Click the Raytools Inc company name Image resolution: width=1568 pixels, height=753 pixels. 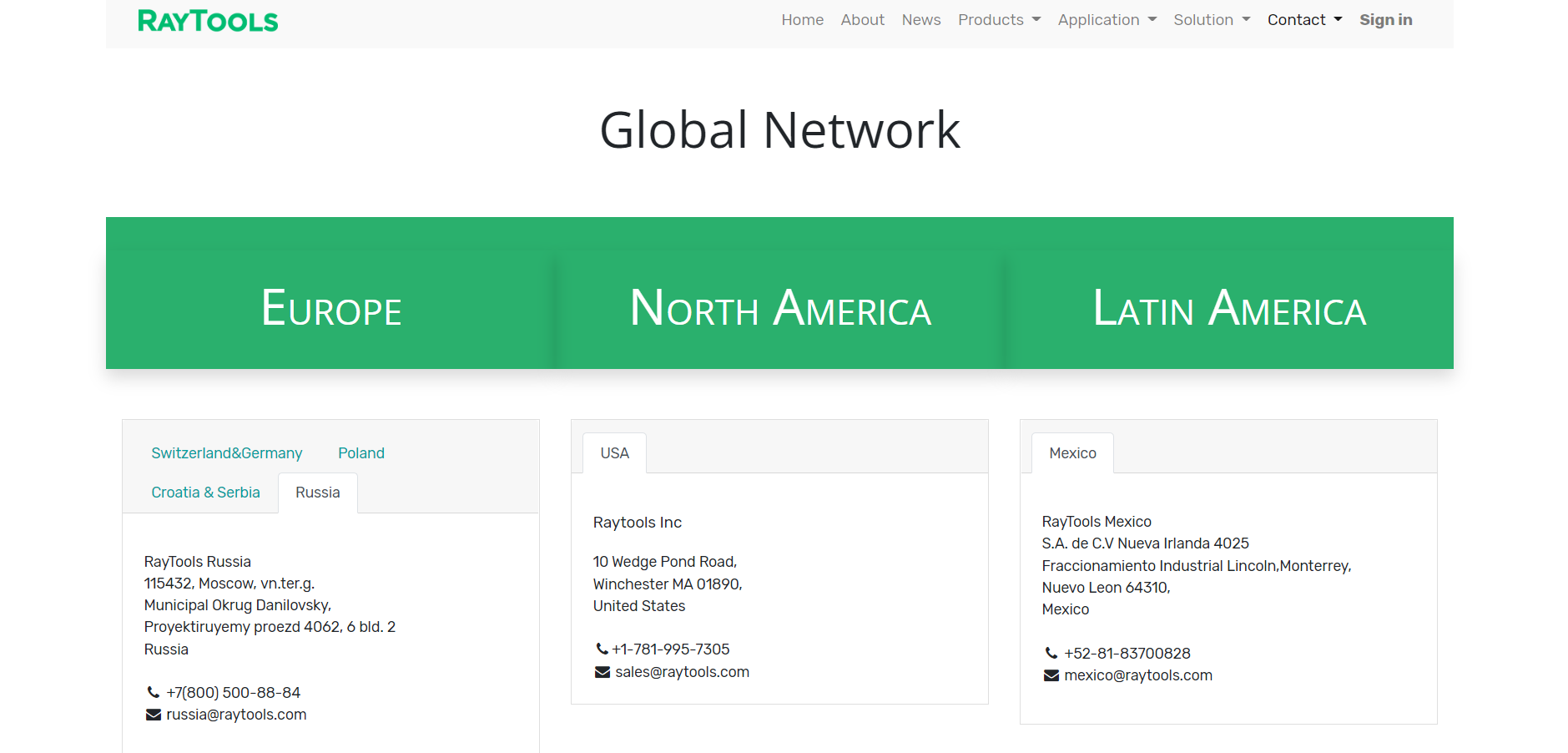point(638,523)
